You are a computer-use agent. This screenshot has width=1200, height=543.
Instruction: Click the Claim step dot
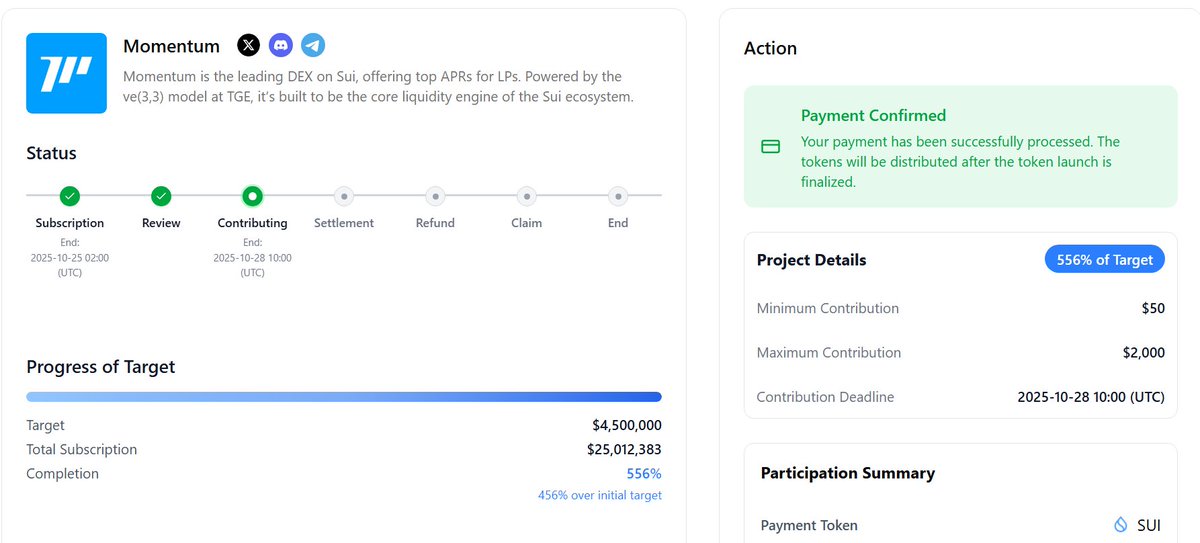click(x=527, y=196)
